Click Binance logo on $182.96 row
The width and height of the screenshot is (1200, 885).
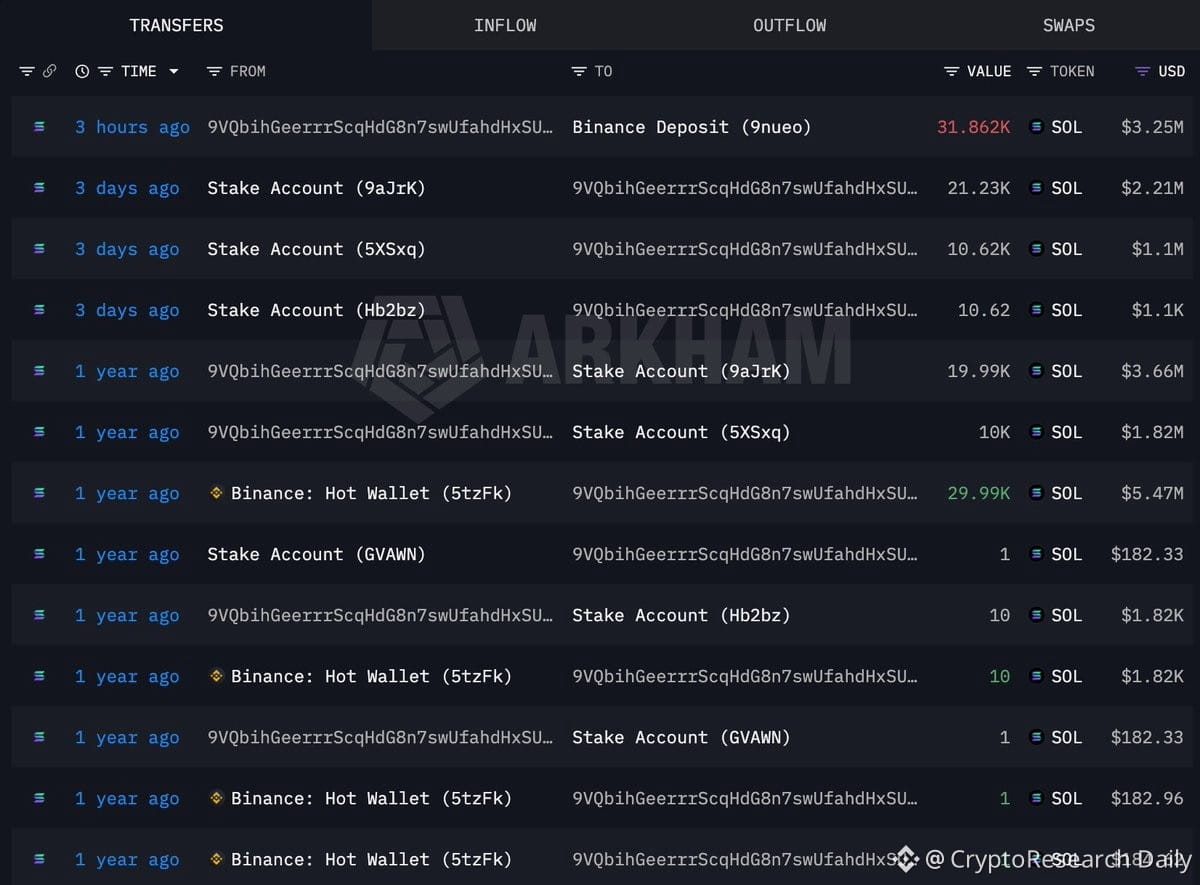(216, 798)
